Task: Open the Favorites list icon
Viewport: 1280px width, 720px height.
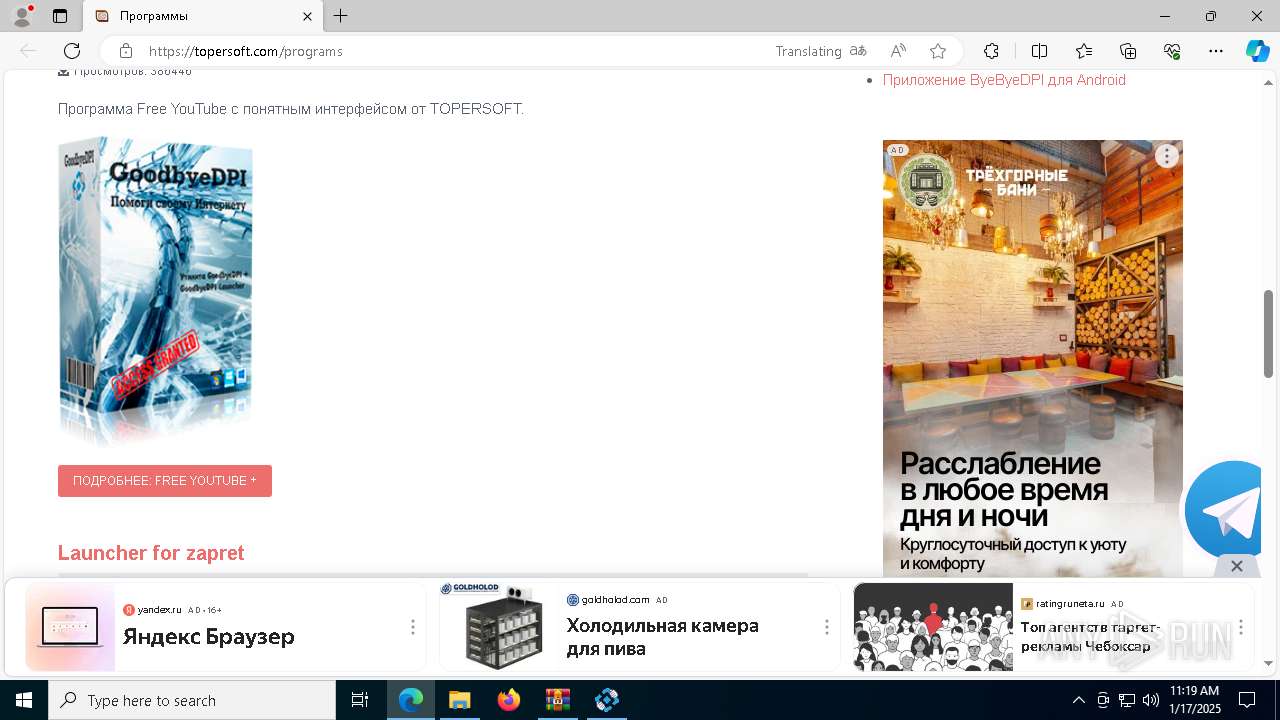Action: (1084, 51)
